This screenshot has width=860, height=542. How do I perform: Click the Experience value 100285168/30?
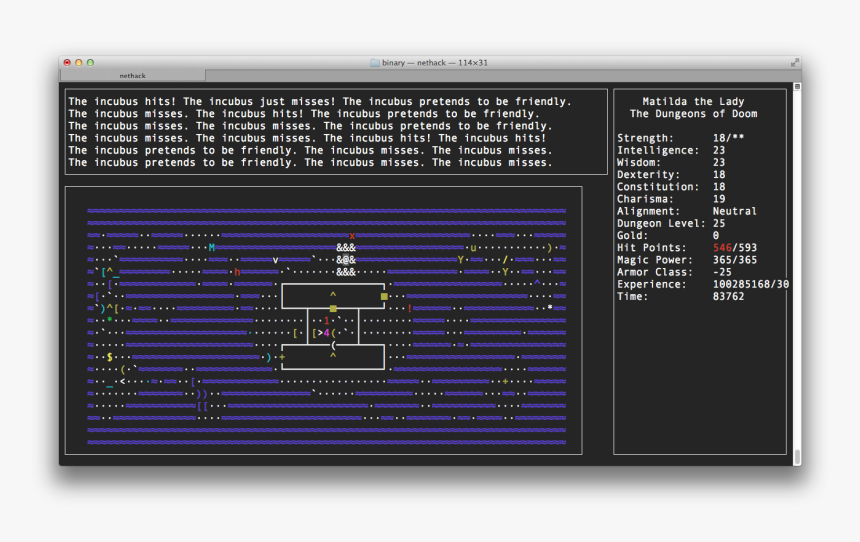[751, 284]
